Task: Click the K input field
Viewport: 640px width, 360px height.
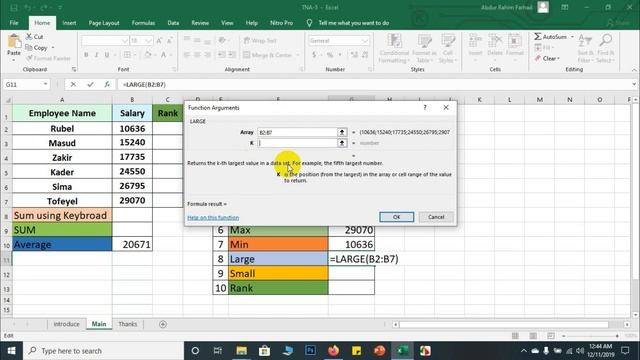Action: 298,143
